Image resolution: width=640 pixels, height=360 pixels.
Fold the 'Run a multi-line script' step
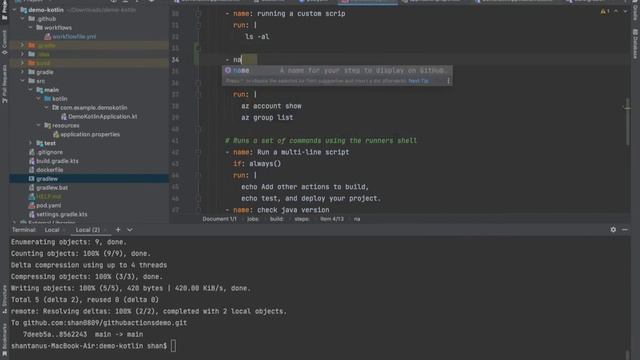[198, 152]
